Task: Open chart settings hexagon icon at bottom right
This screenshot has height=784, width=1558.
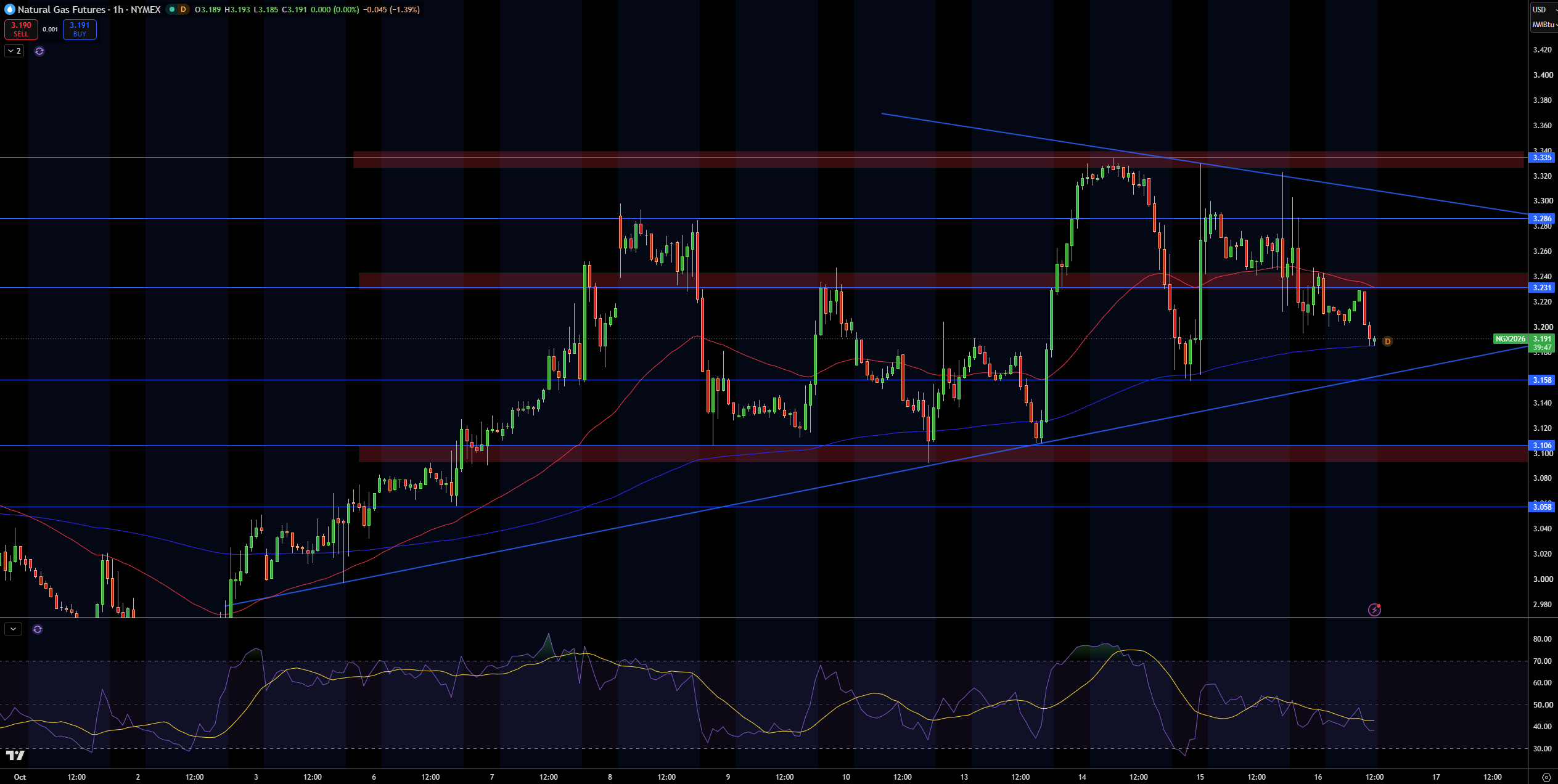Action: [1546, 777]
